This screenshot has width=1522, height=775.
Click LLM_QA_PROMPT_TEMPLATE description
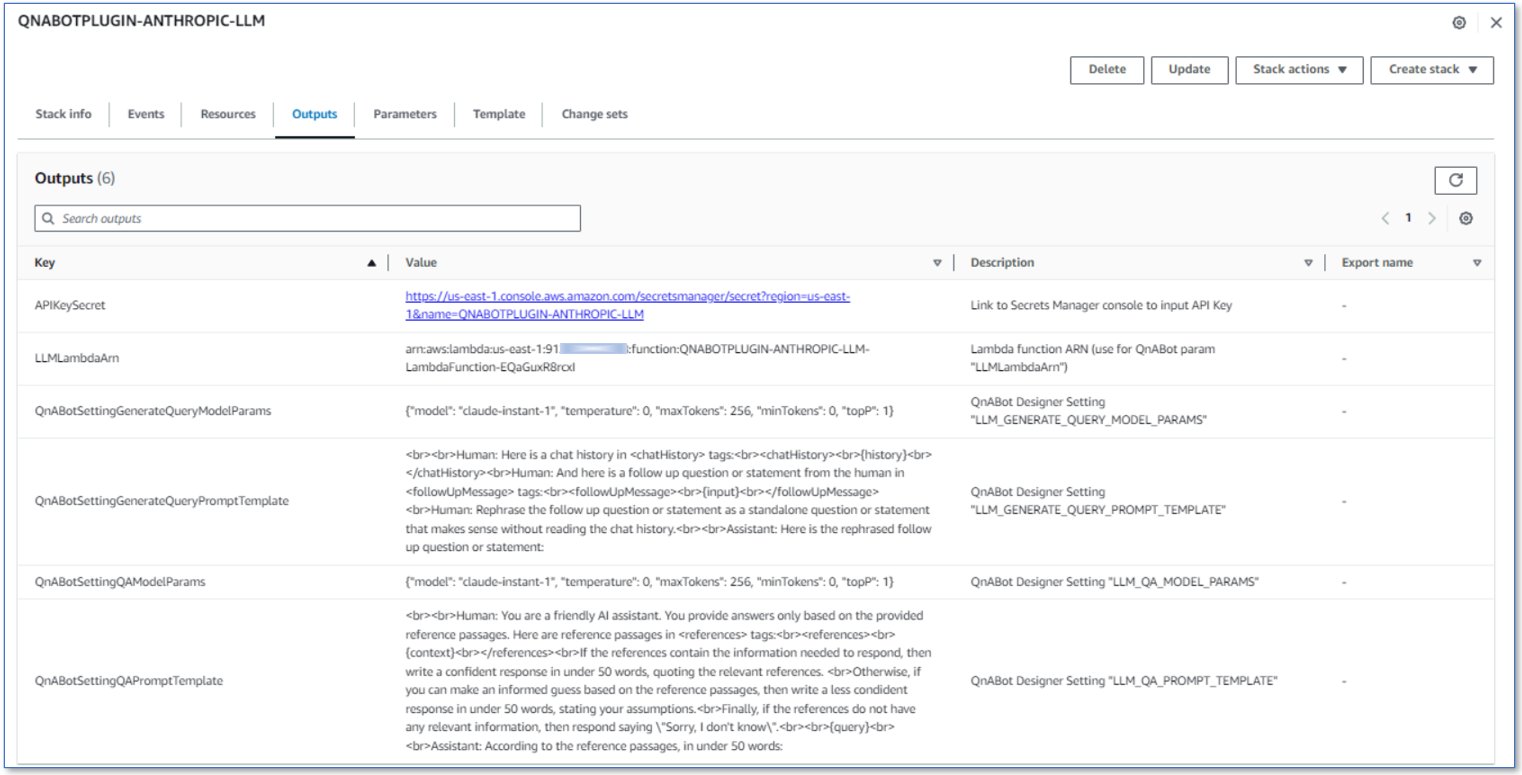1125,681
